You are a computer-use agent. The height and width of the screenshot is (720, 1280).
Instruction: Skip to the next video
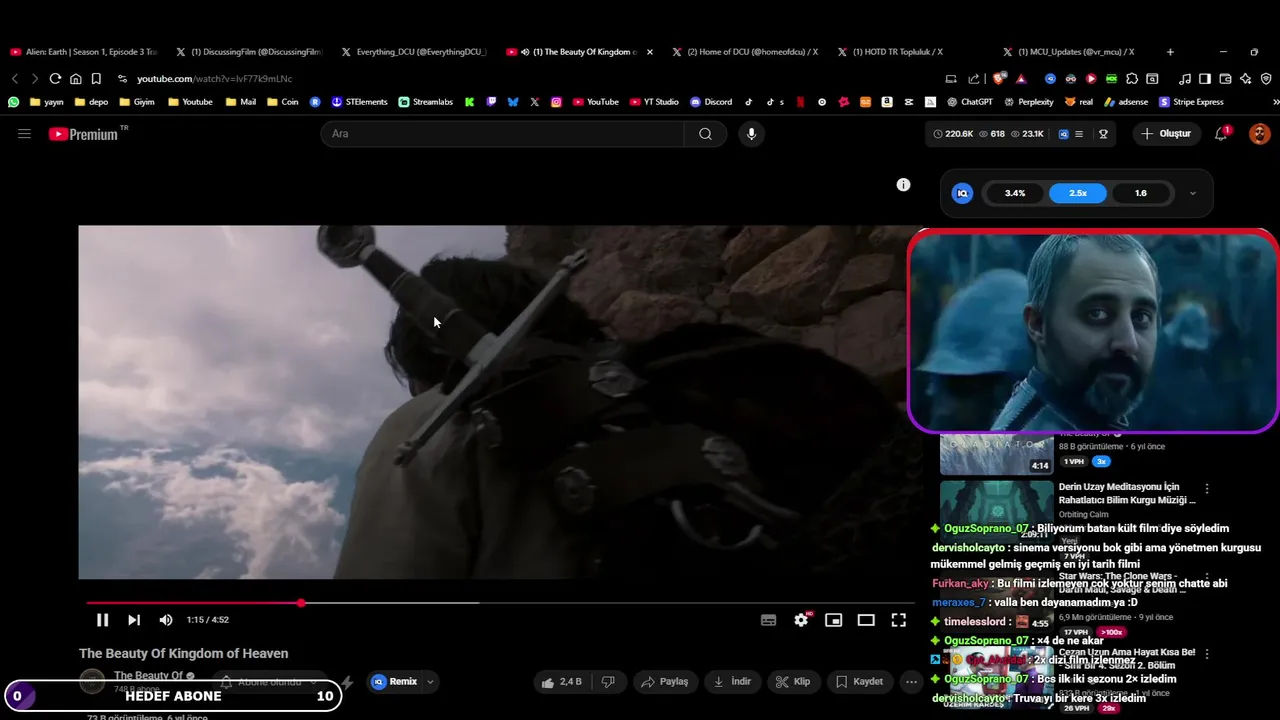[x=134, y=620]
